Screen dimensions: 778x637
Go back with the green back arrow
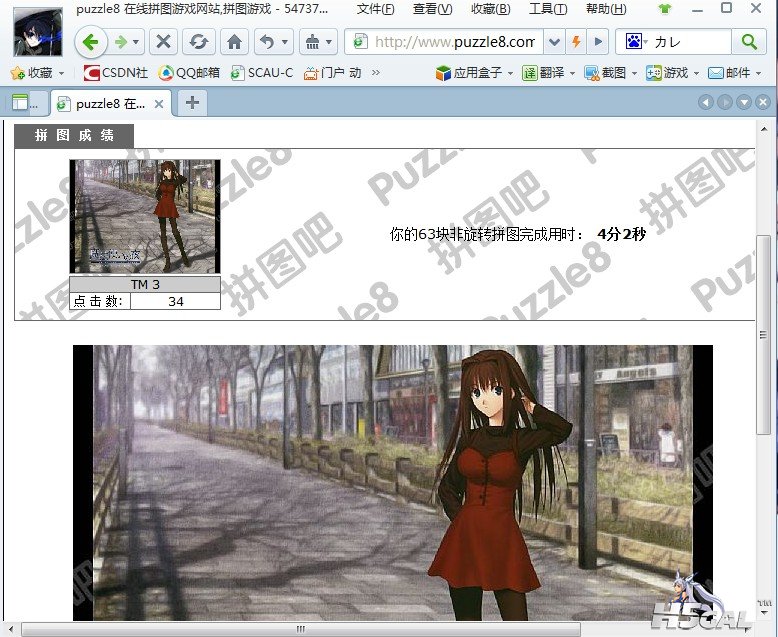tap(91, 42)
